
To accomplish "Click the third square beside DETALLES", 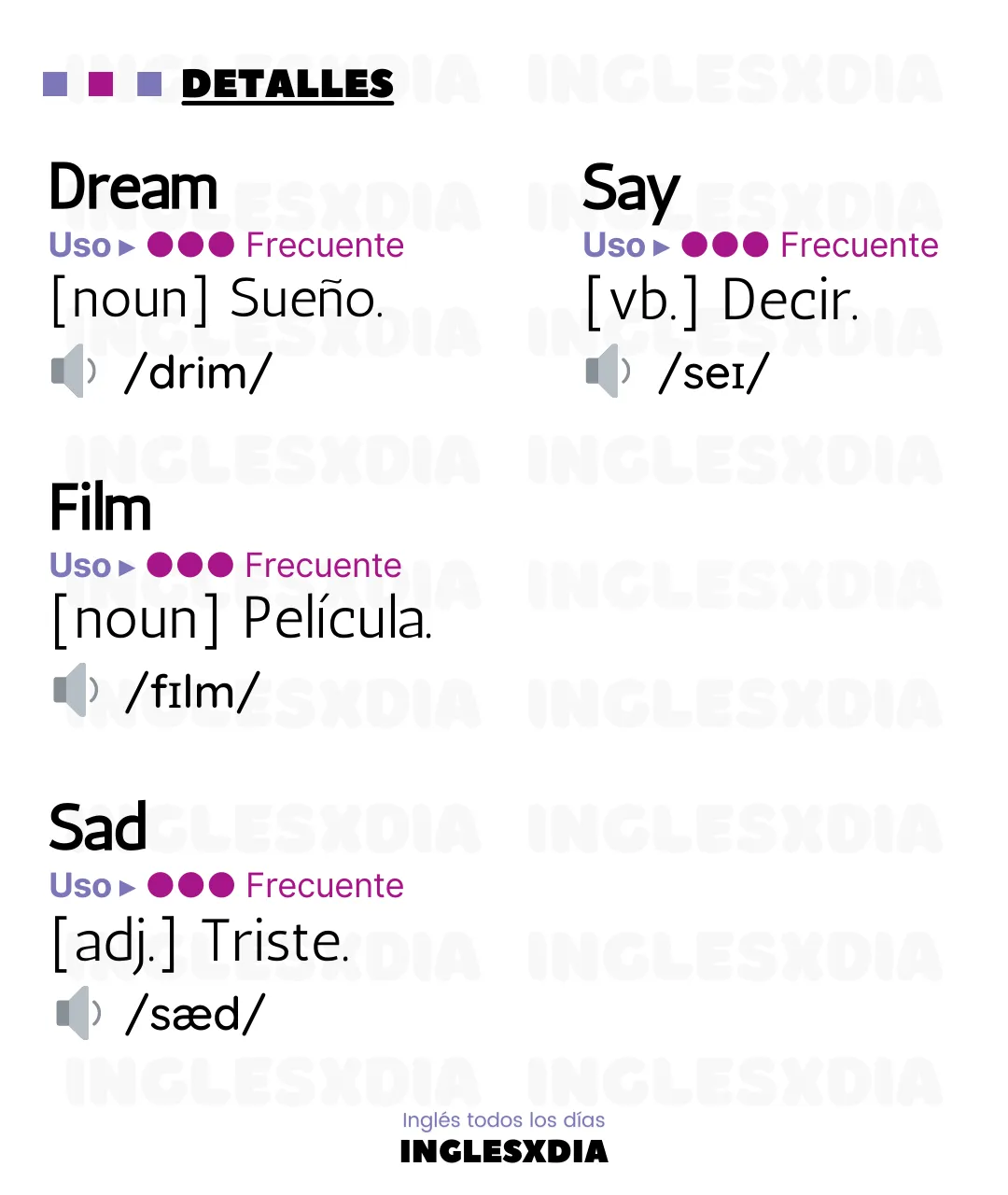I will [149, 85].
